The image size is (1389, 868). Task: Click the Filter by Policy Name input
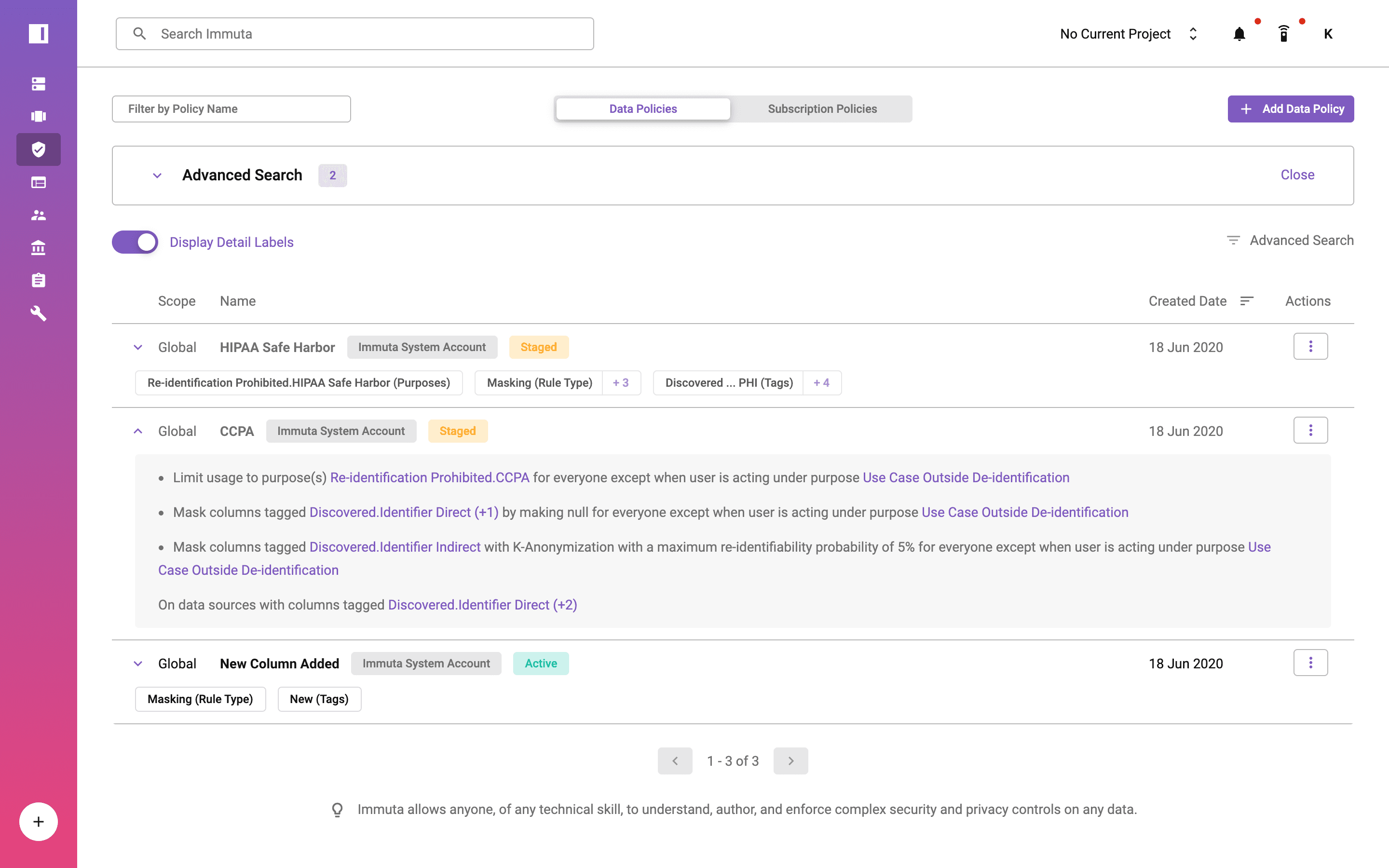pos(231,108)
